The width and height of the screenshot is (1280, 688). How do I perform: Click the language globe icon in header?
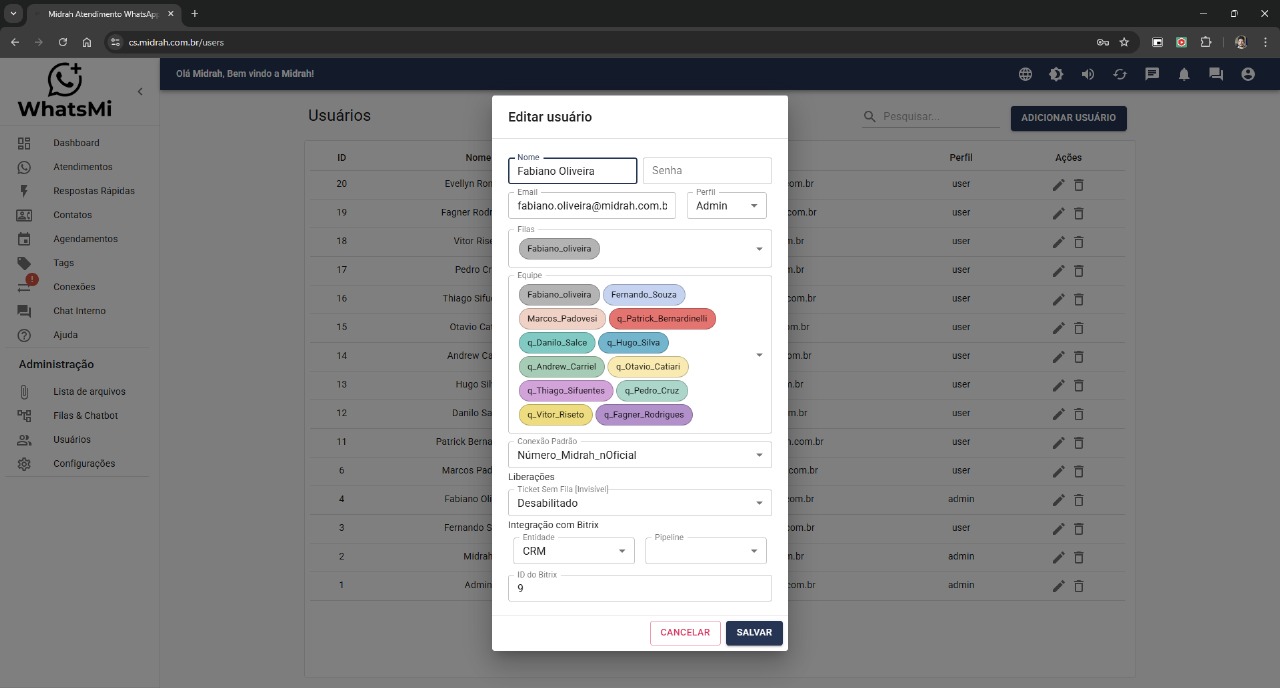[1025, 74]
